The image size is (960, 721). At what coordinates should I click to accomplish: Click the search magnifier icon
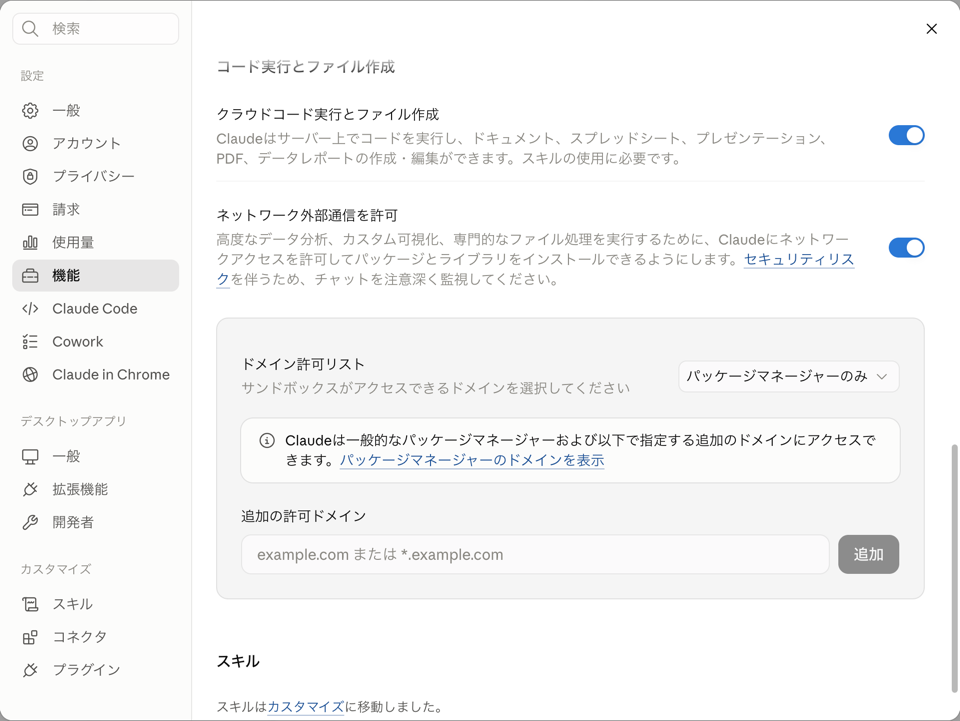[30, 29]
